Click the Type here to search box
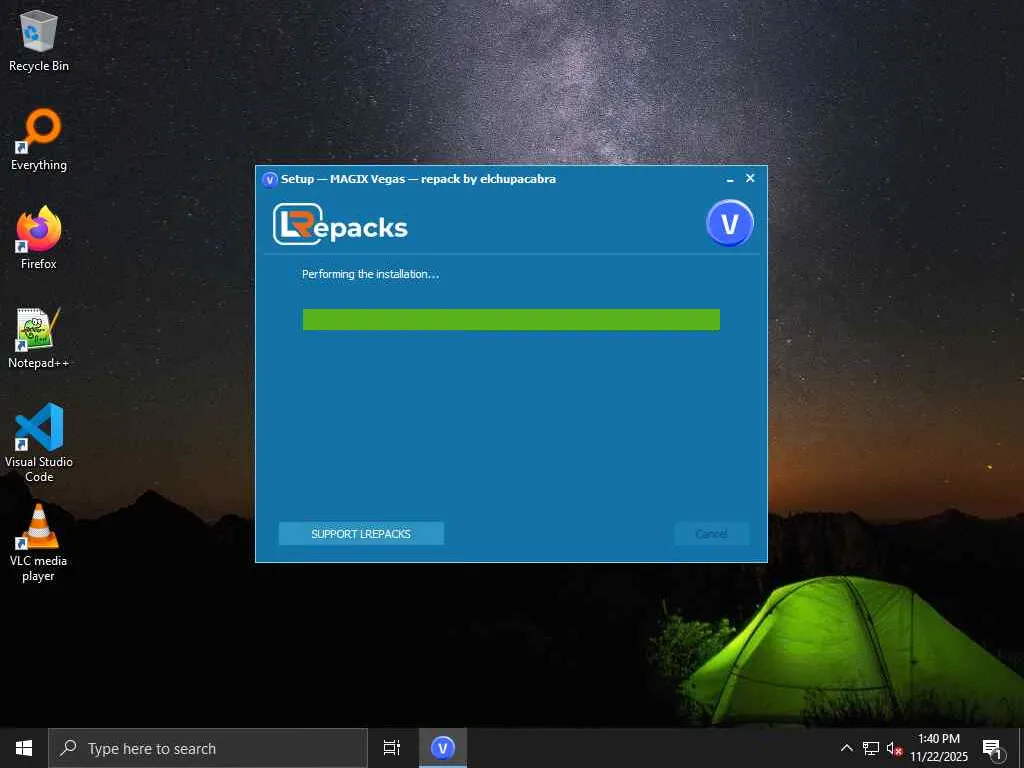The image size is (1024, 768). click(x=208, y=748)
